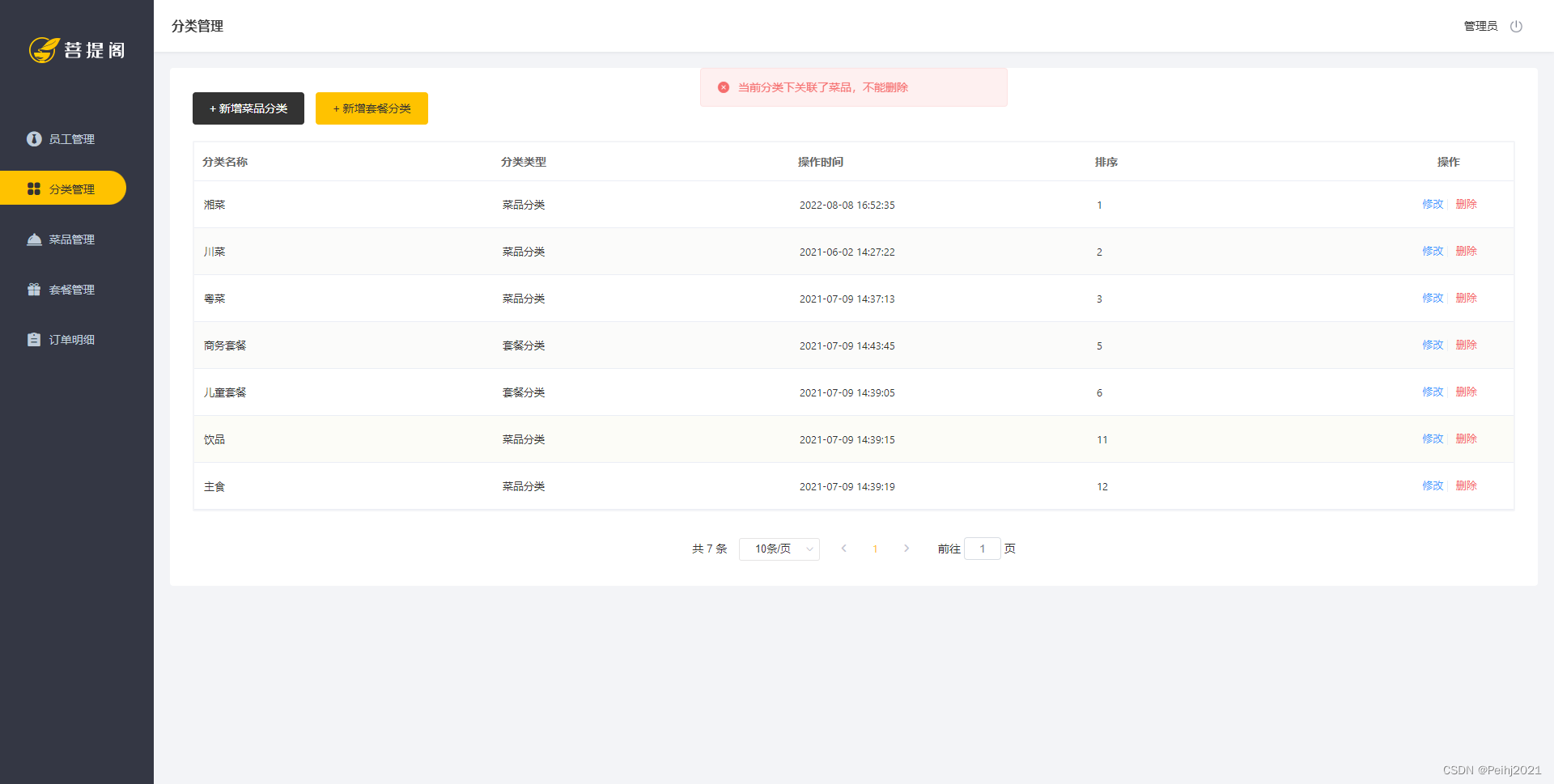Edit the 主食 category
Screen dimensions: 1554x784
click(1433, 485)
